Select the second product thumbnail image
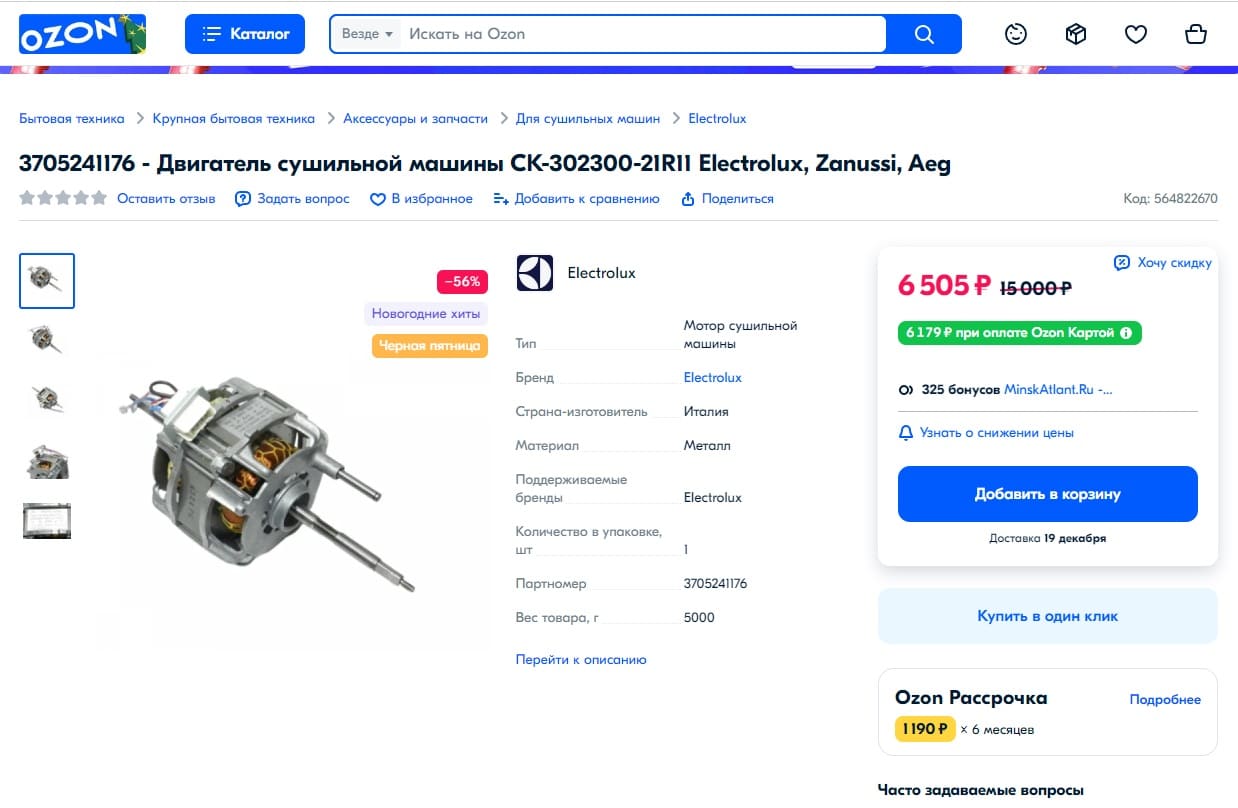Viewport: 1238px width, 808px height. (47, 340)
